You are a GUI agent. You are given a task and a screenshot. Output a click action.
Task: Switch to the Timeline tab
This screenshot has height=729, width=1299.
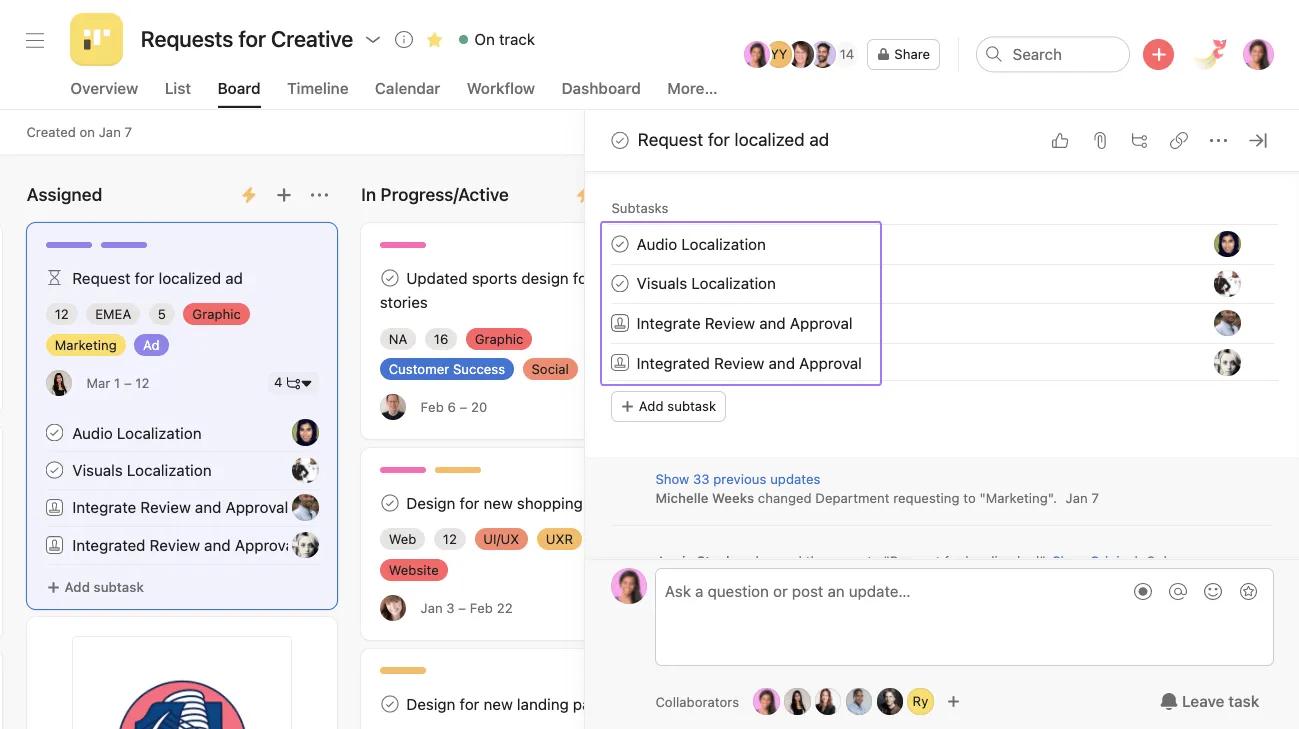click(x=317, y=89)
